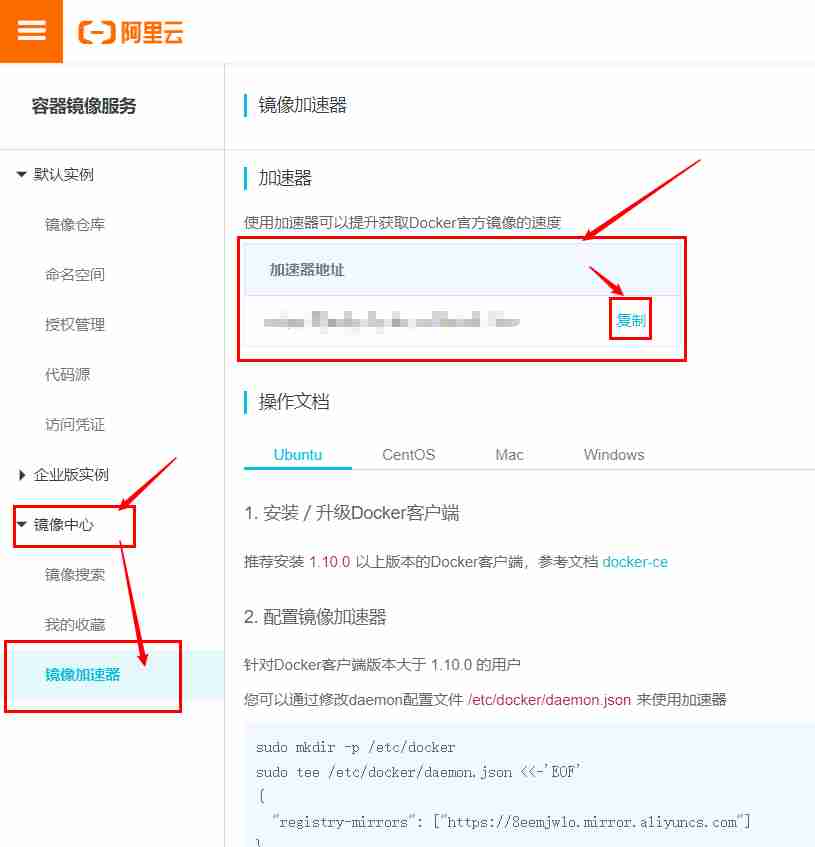Click the 1.10.0 version text in step 1
This screenshot has width=815, height=847.
pos(329,562)
